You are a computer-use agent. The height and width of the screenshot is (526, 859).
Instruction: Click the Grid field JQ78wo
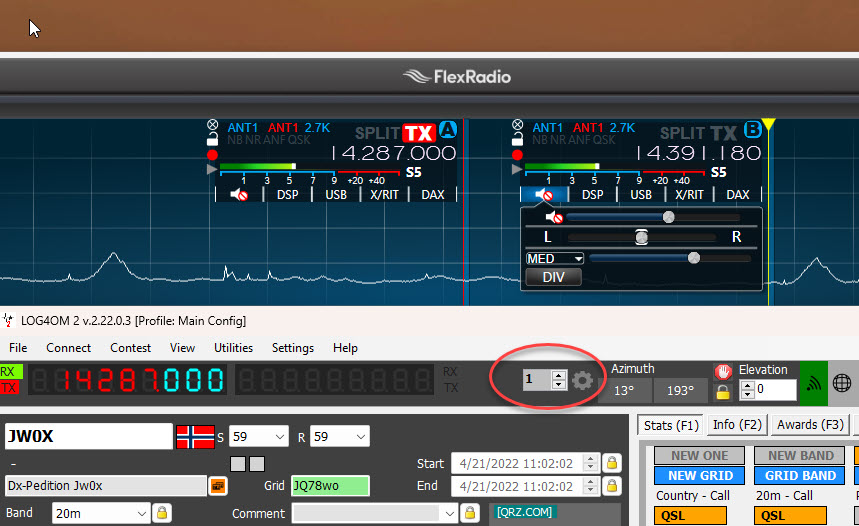[x=330, y=486]
